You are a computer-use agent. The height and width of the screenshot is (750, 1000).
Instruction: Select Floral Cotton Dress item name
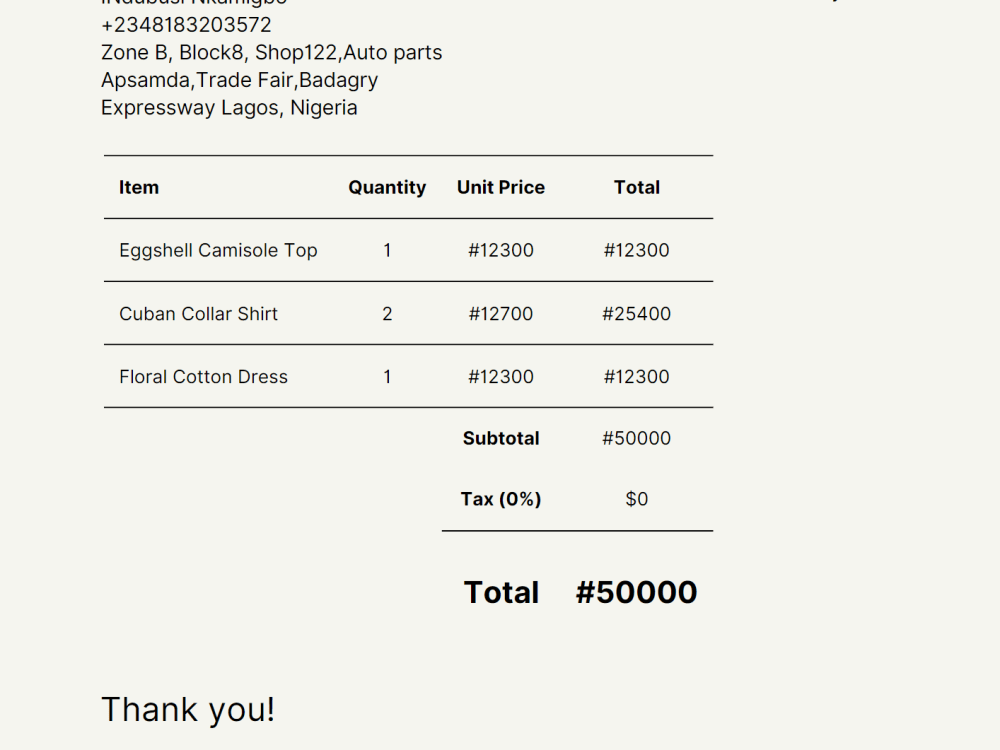203,377
